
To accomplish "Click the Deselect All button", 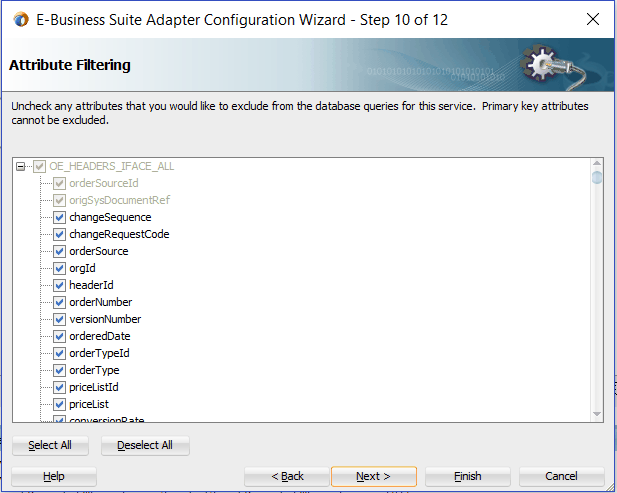I will 145,445.
